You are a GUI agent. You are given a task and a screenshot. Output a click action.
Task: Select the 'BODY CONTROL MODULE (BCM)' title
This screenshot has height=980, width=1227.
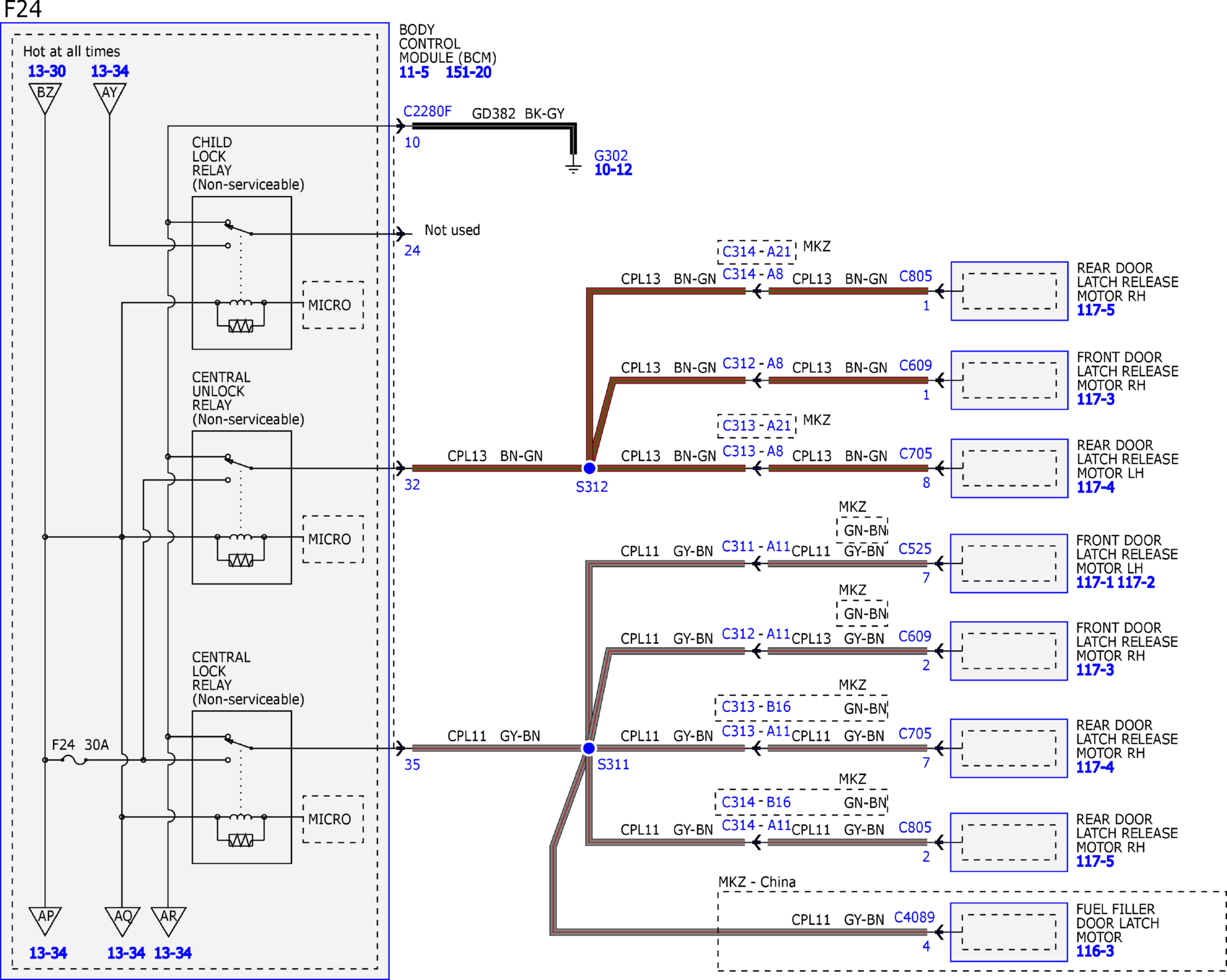(448, 44)
